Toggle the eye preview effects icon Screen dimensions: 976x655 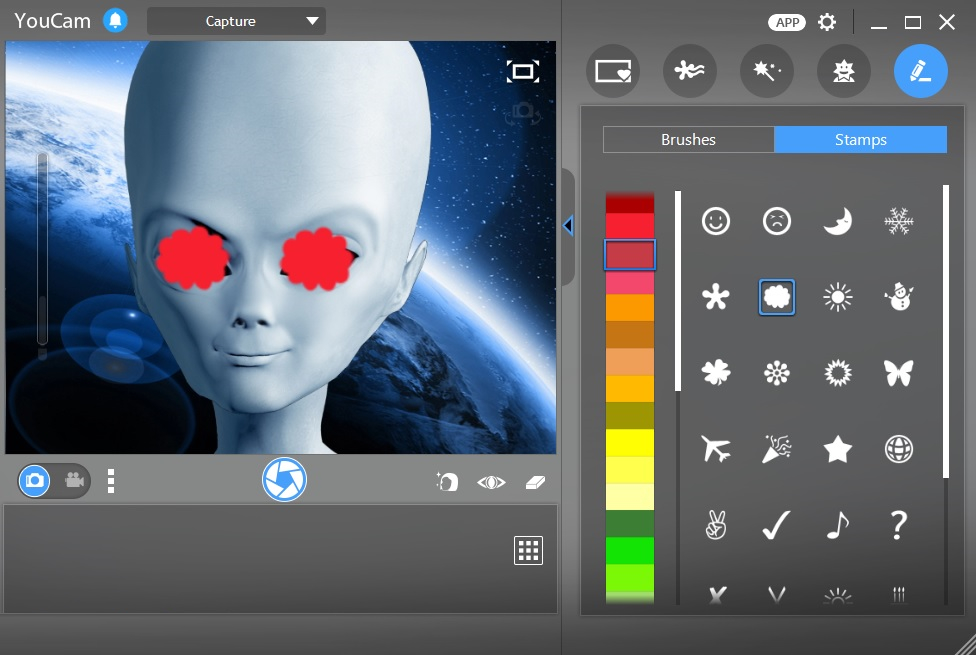coord(491,482)
